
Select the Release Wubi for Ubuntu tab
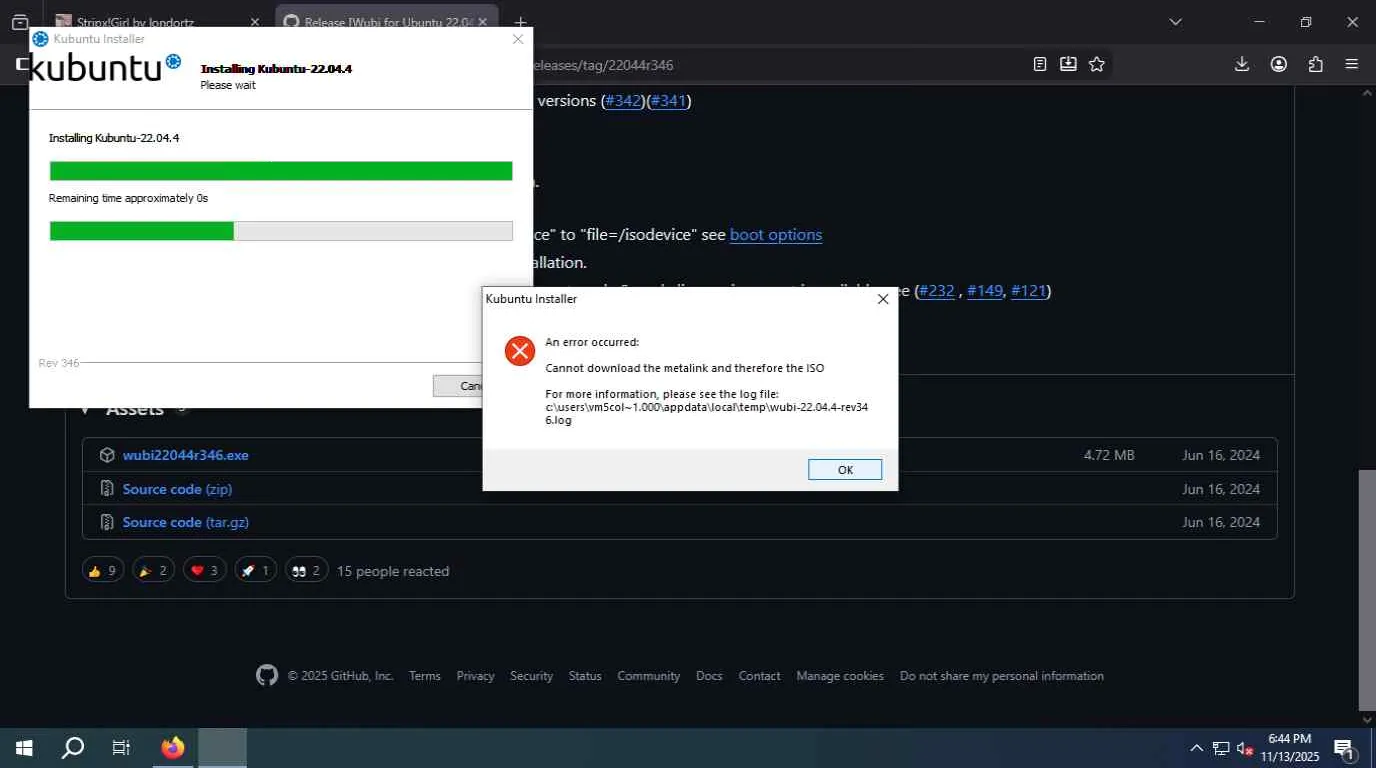[x=387, y=22]
